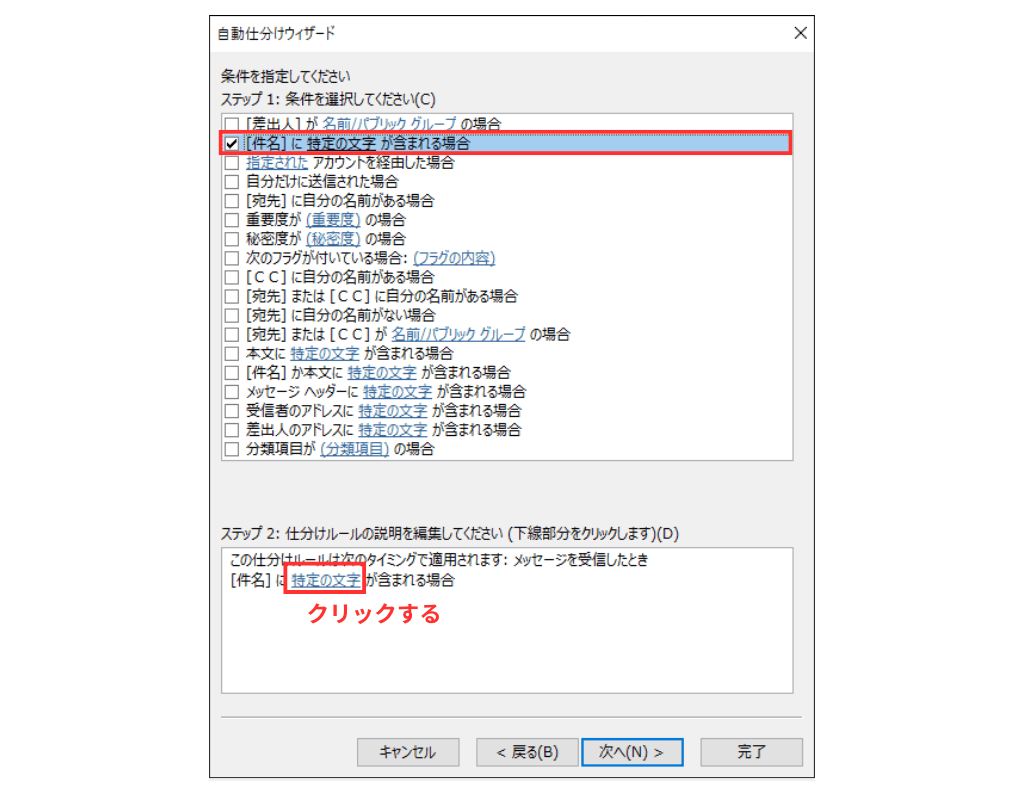The image size is (1024, 800).
Task: Enable the 「自分だけに送信された場合」 condition
Action: pos(231,181)
